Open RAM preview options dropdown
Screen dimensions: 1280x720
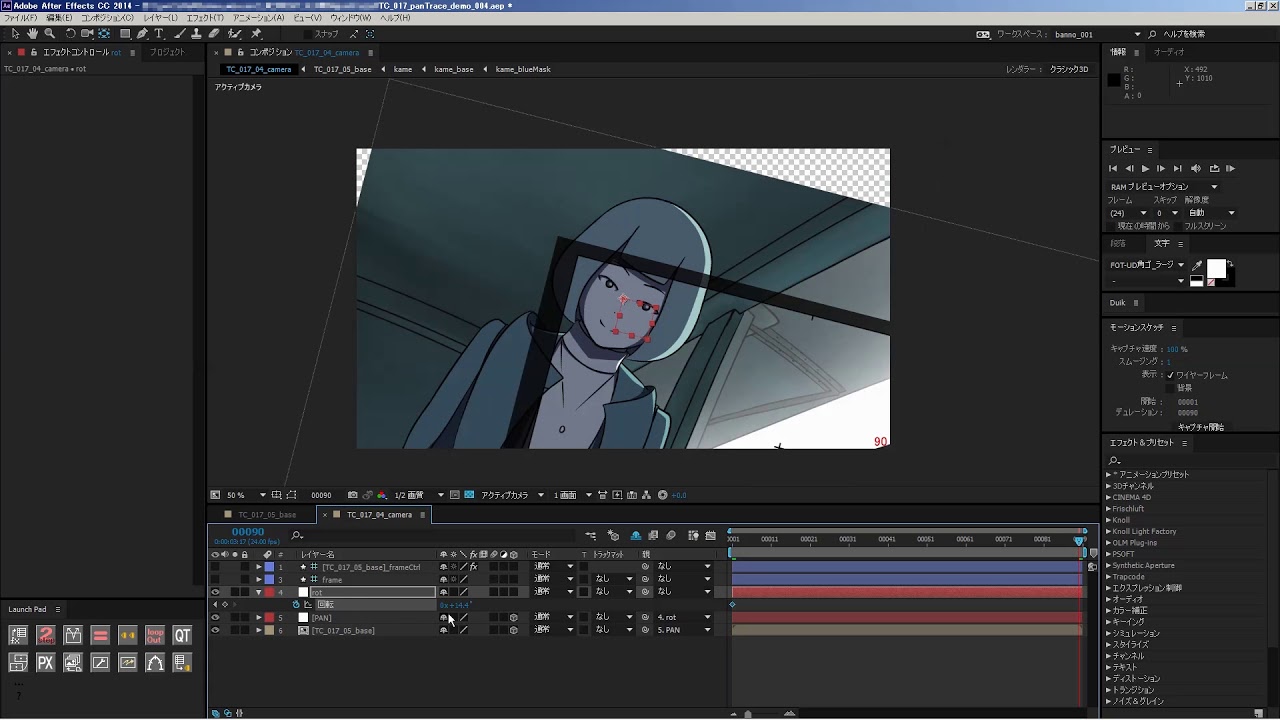(1164, 187)
